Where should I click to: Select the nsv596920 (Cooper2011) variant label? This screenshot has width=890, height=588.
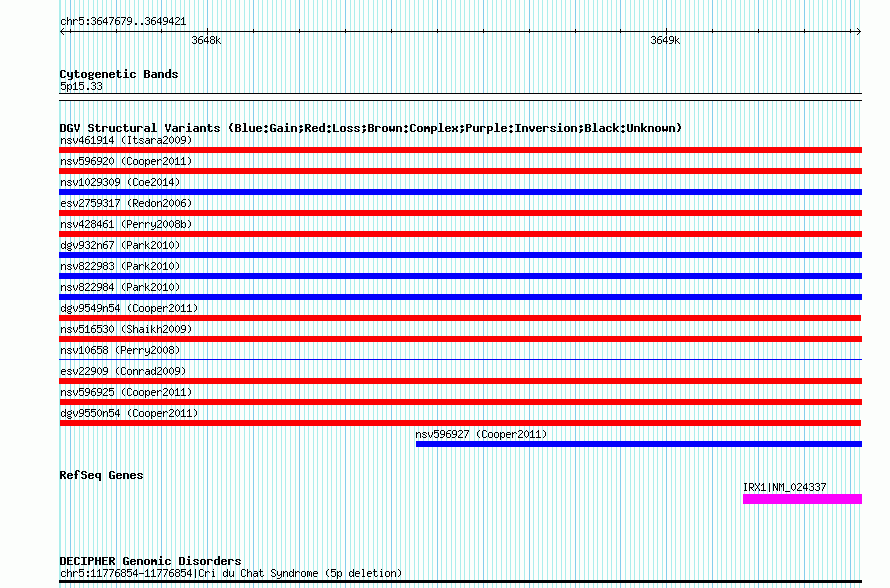[126, 161]
